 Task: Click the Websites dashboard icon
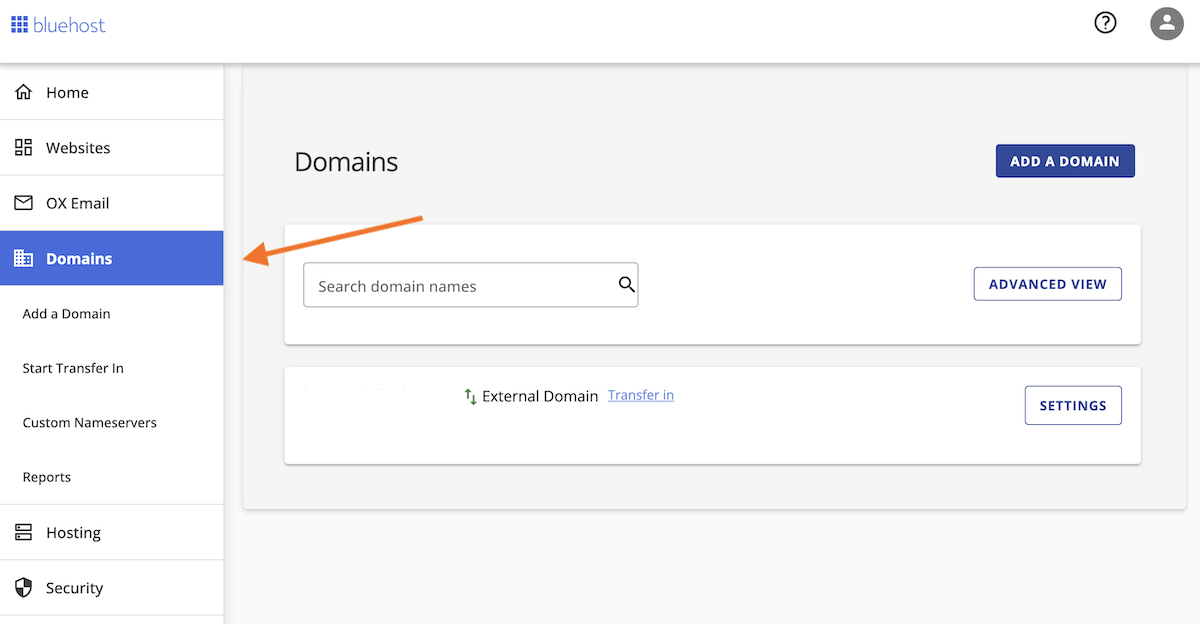click(24, 148)
